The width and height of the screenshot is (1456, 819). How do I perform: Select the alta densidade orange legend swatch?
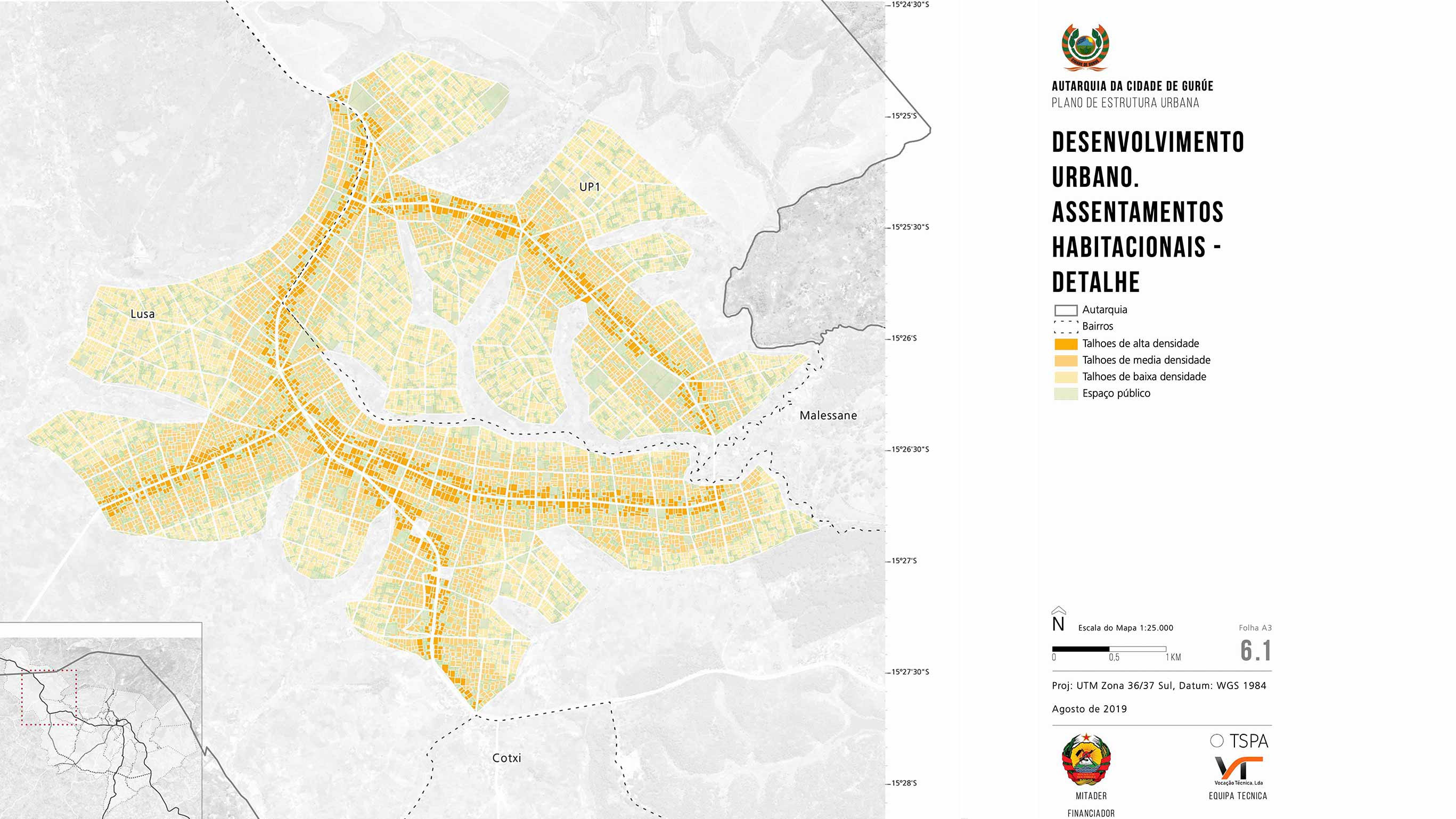(x=1066, y=343)
